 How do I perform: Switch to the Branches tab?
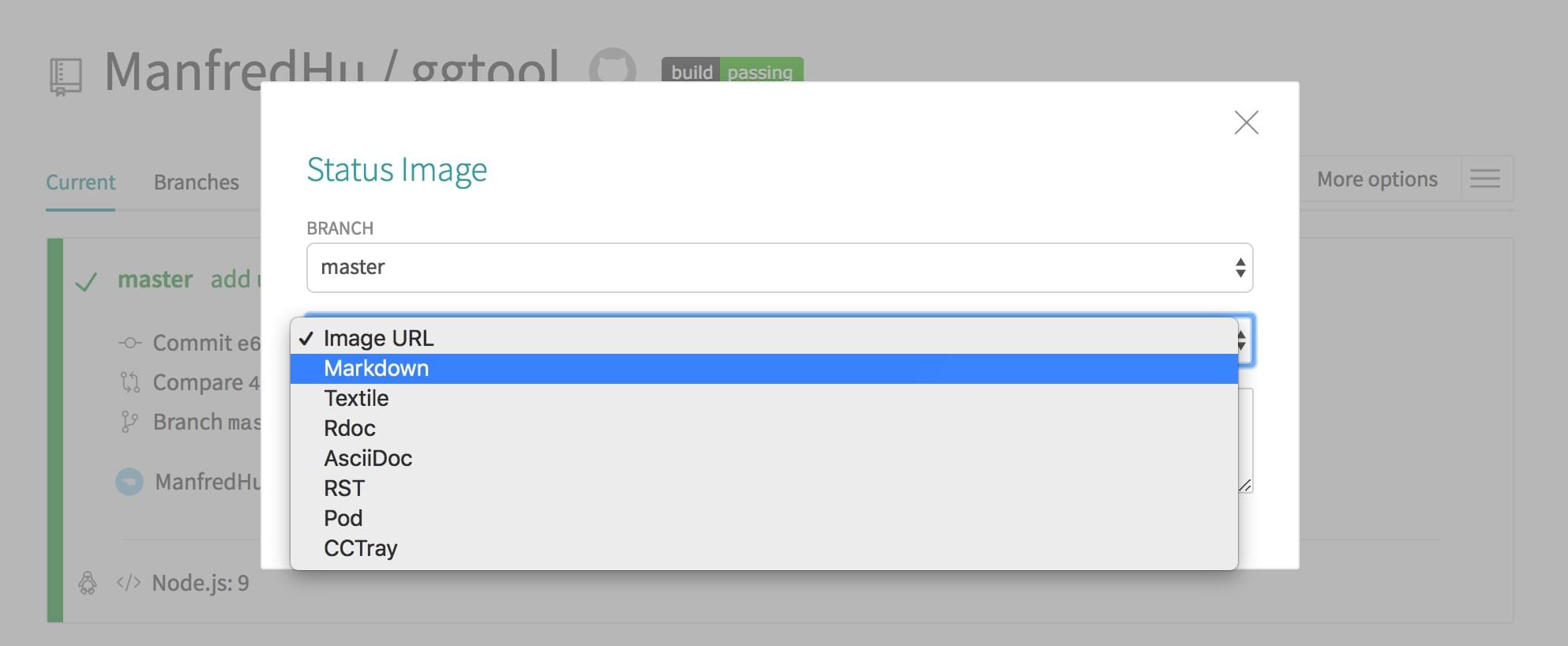[196, 182]
